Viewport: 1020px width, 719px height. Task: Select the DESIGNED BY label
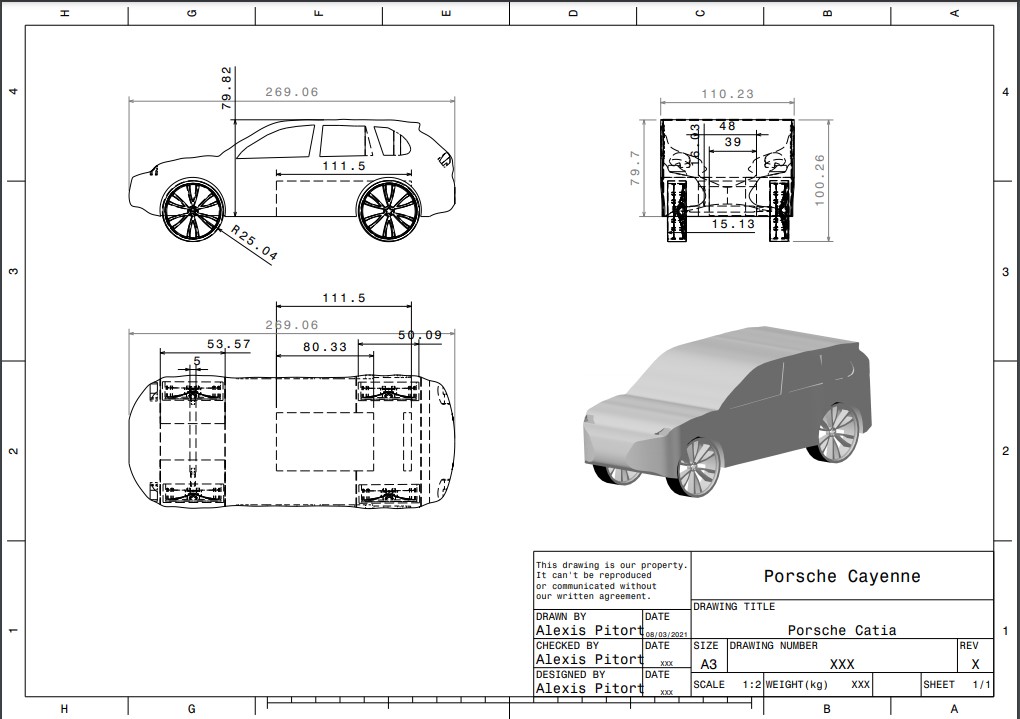point(570,675)
